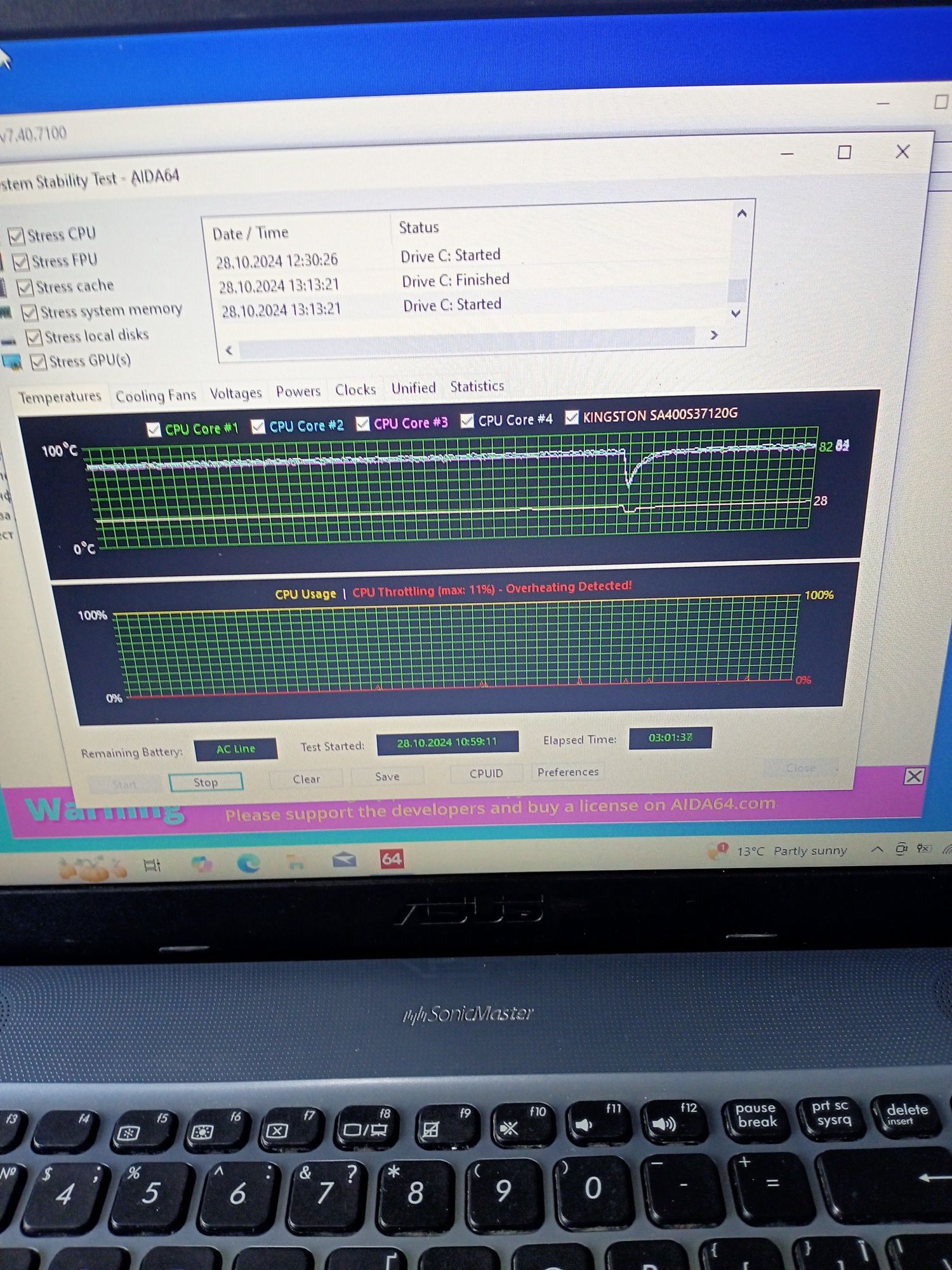Screen dimensions: 952x1270
Task: Toggle CPU Core #4 graph checkbox
Action: pos(467,420)
